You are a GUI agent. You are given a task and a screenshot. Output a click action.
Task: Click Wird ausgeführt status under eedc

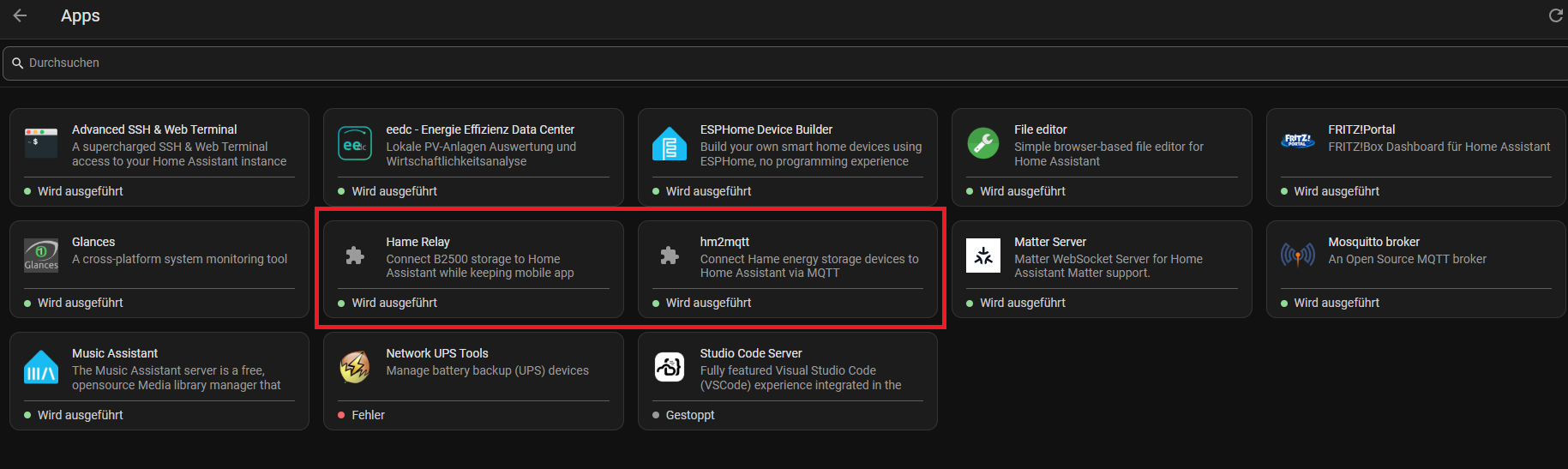[x=394, y=191]
